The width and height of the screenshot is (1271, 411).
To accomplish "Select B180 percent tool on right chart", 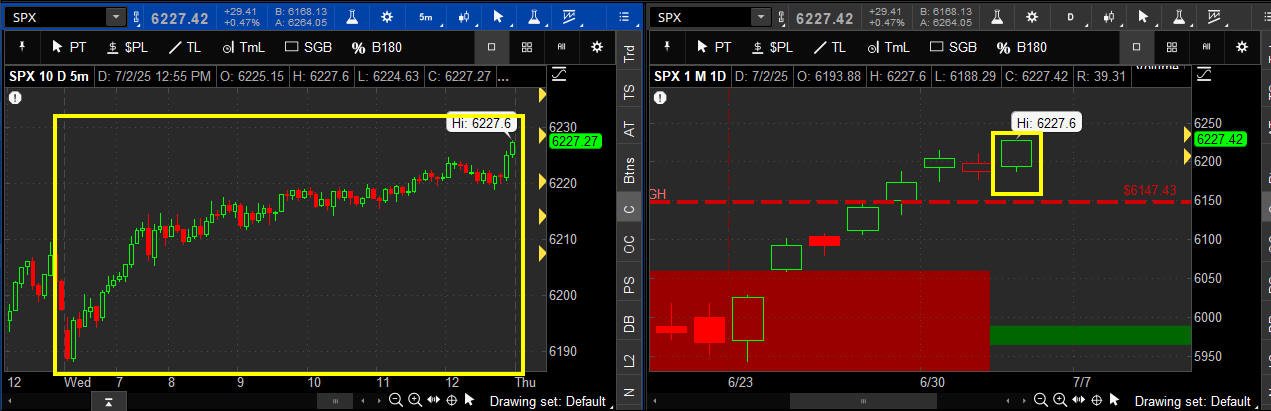I will click(1020, 47).
